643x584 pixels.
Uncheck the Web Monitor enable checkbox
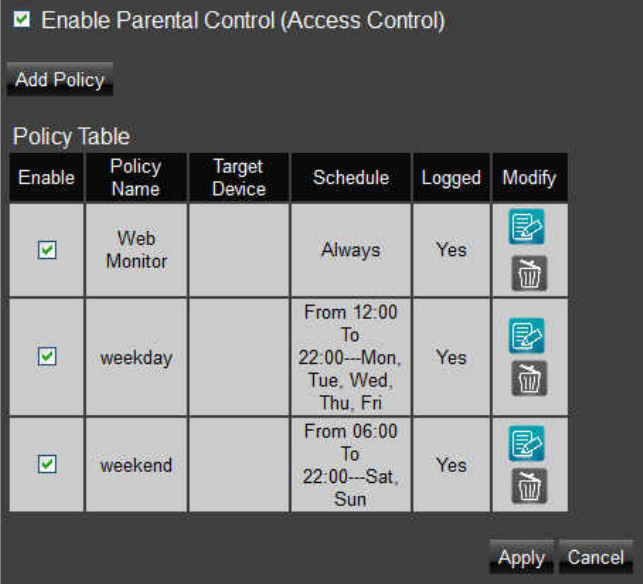[x=47, y=250]
